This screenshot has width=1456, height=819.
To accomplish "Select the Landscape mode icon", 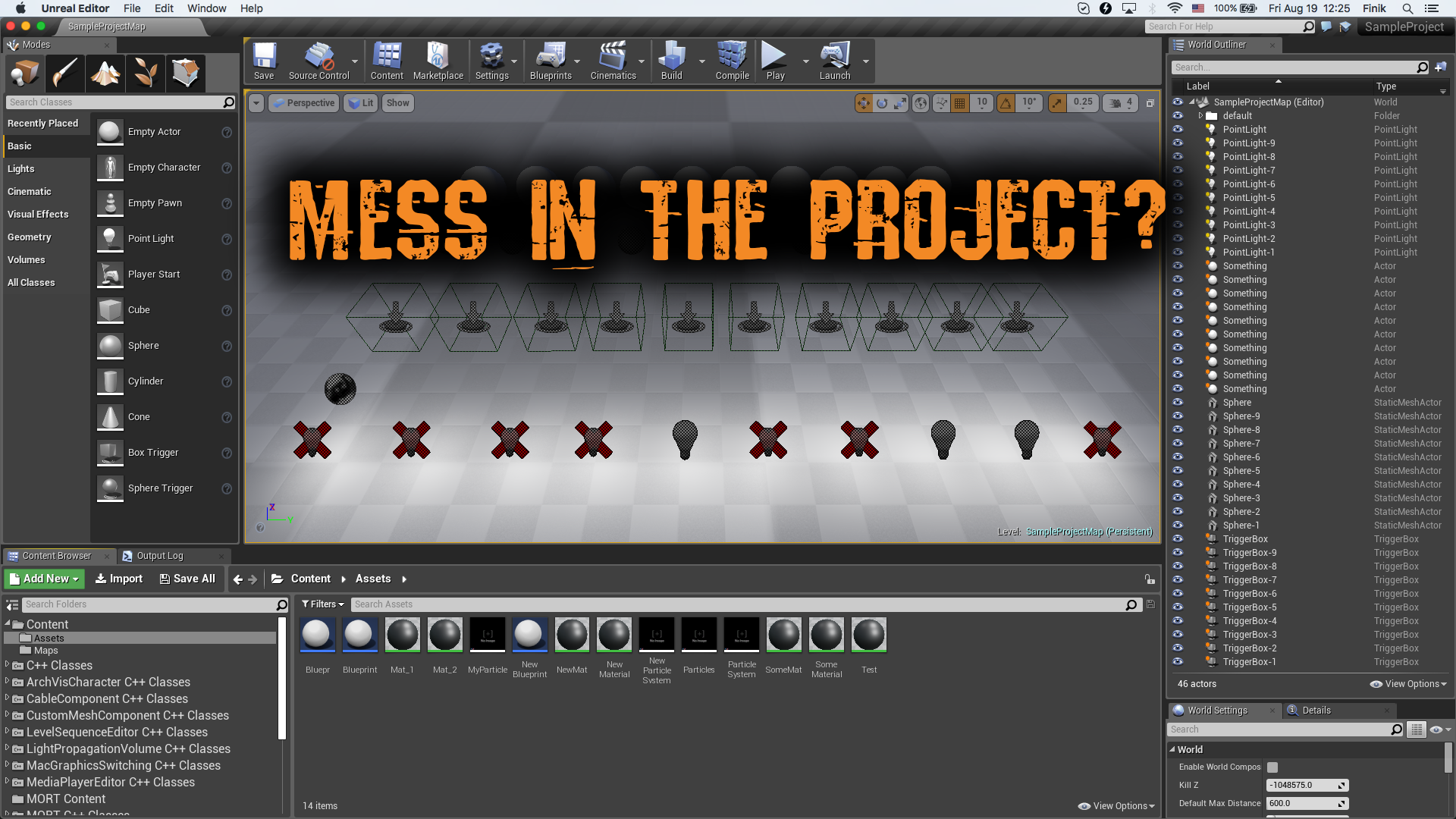I will pyautogui.click(x=105, y=74).
